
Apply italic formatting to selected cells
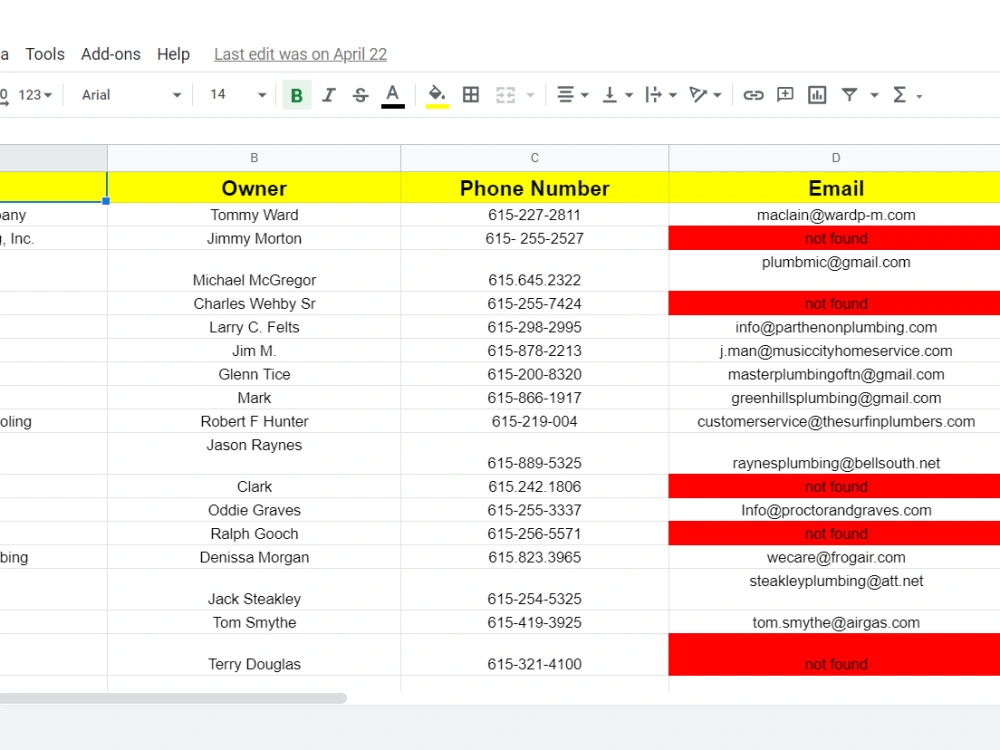click(x=328, y=94)
